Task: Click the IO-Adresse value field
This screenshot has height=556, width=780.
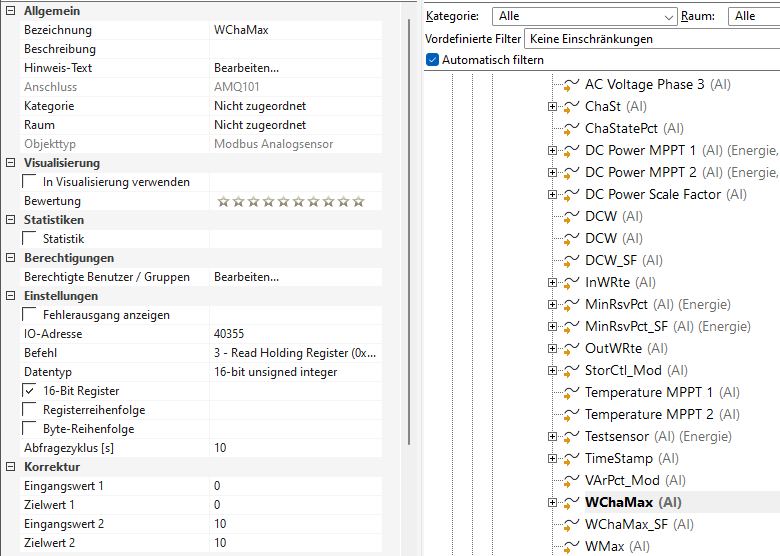Action: [x=300, y=334]
